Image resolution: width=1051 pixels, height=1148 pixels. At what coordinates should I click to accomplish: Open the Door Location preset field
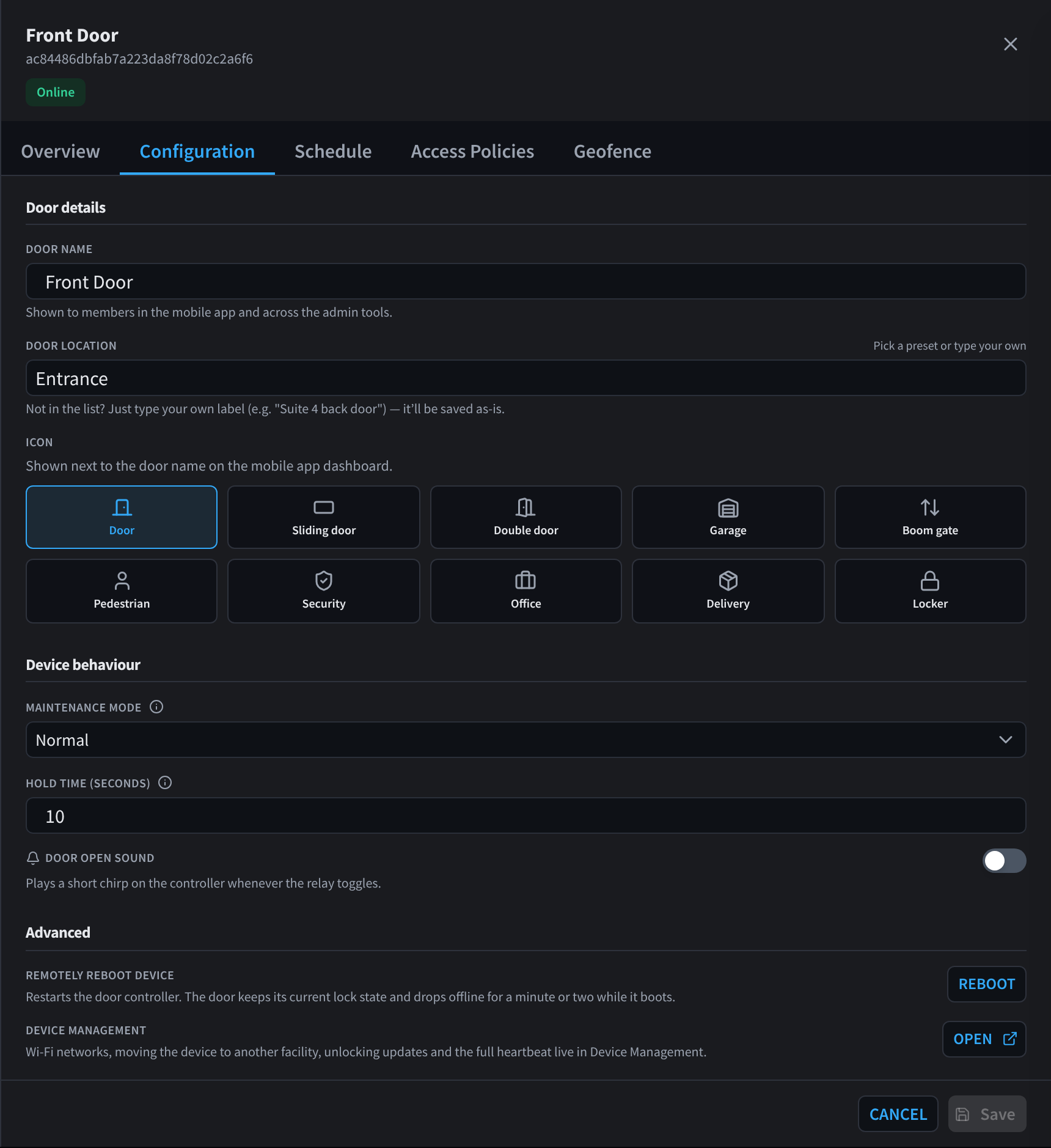click(x=525, y=378)
